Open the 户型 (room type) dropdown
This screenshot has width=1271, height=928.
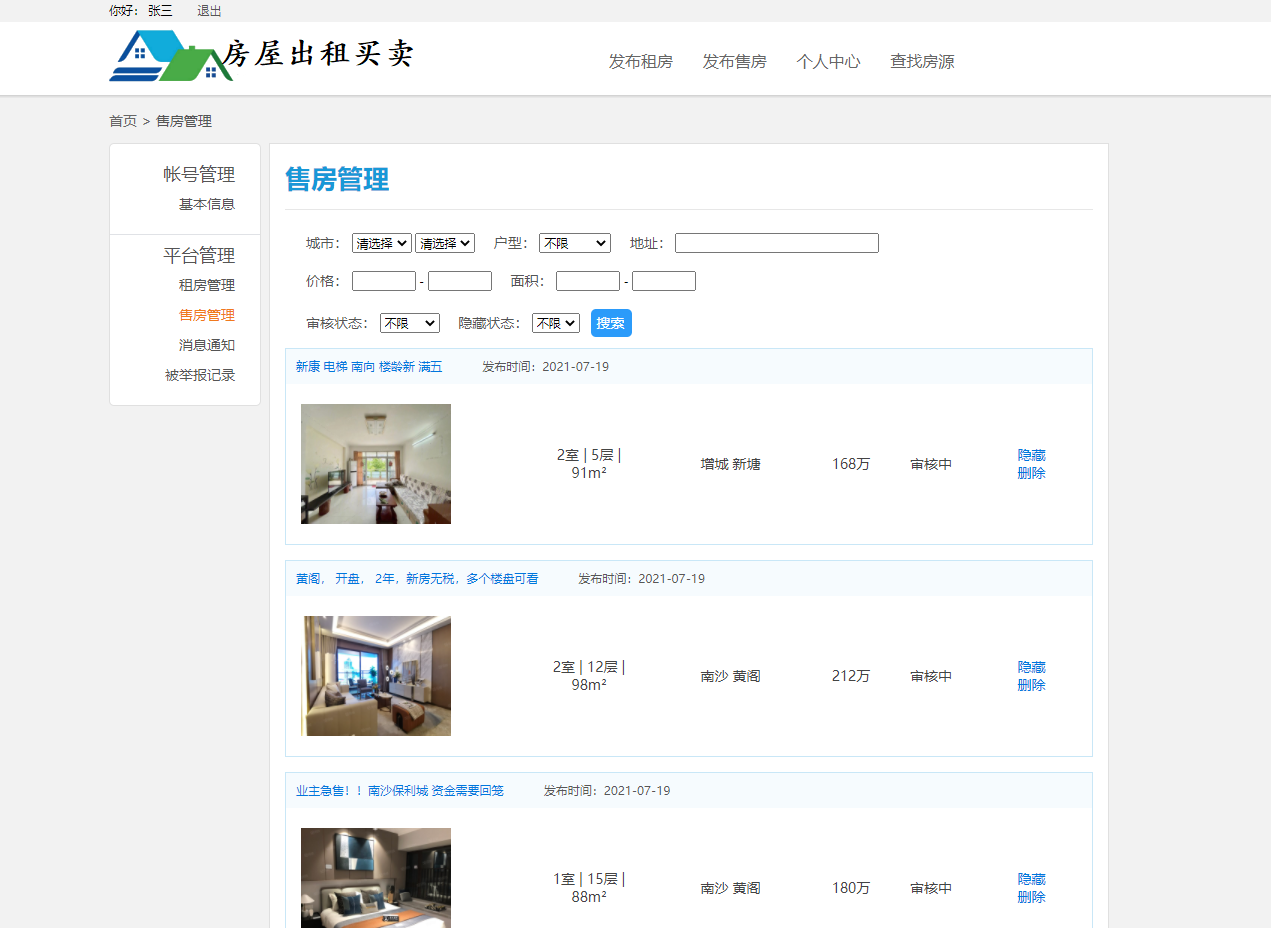pyautogui.click(x=574, y=242)
